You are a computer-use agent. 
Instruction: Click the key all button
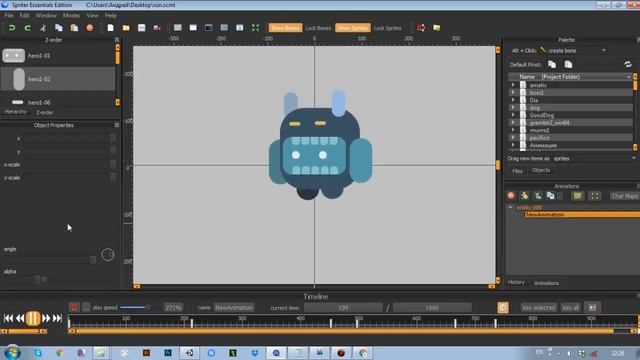(x=571, y=308)
